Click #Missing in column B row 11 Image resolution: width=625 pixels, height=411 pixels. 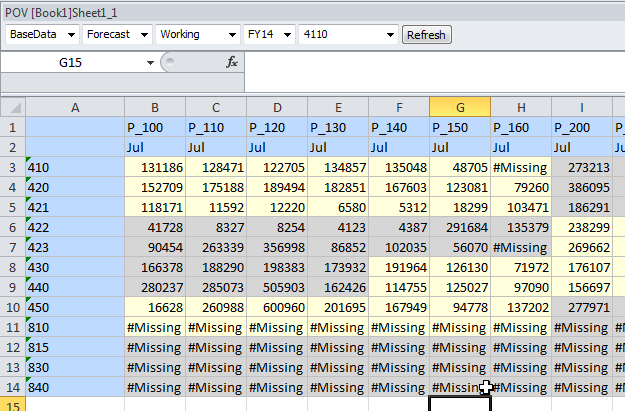pyautogui.click(x=155, y=327)
